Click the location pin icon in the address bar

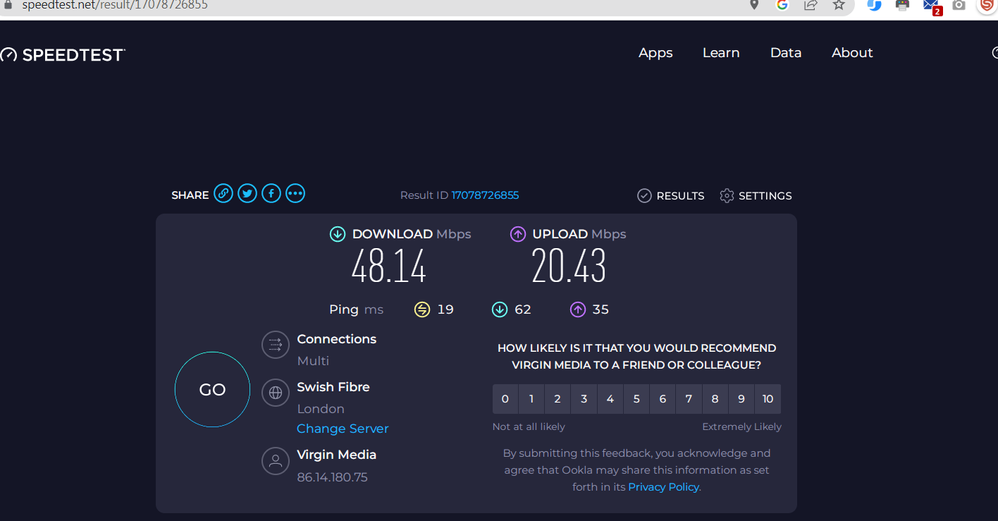pos(754,5)
